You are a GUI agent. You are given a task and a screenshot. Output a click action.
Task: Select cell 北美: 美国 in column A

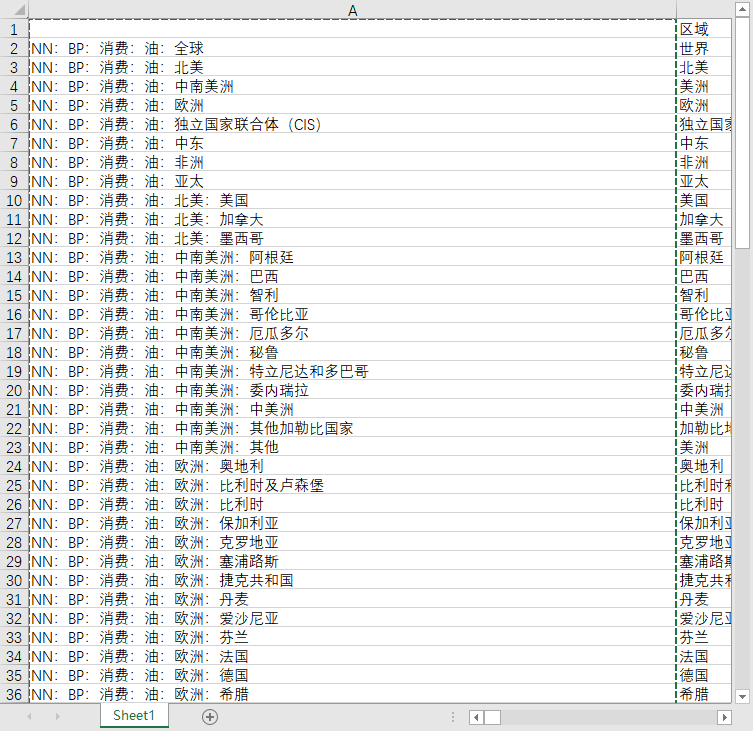[x=352, y=200]
